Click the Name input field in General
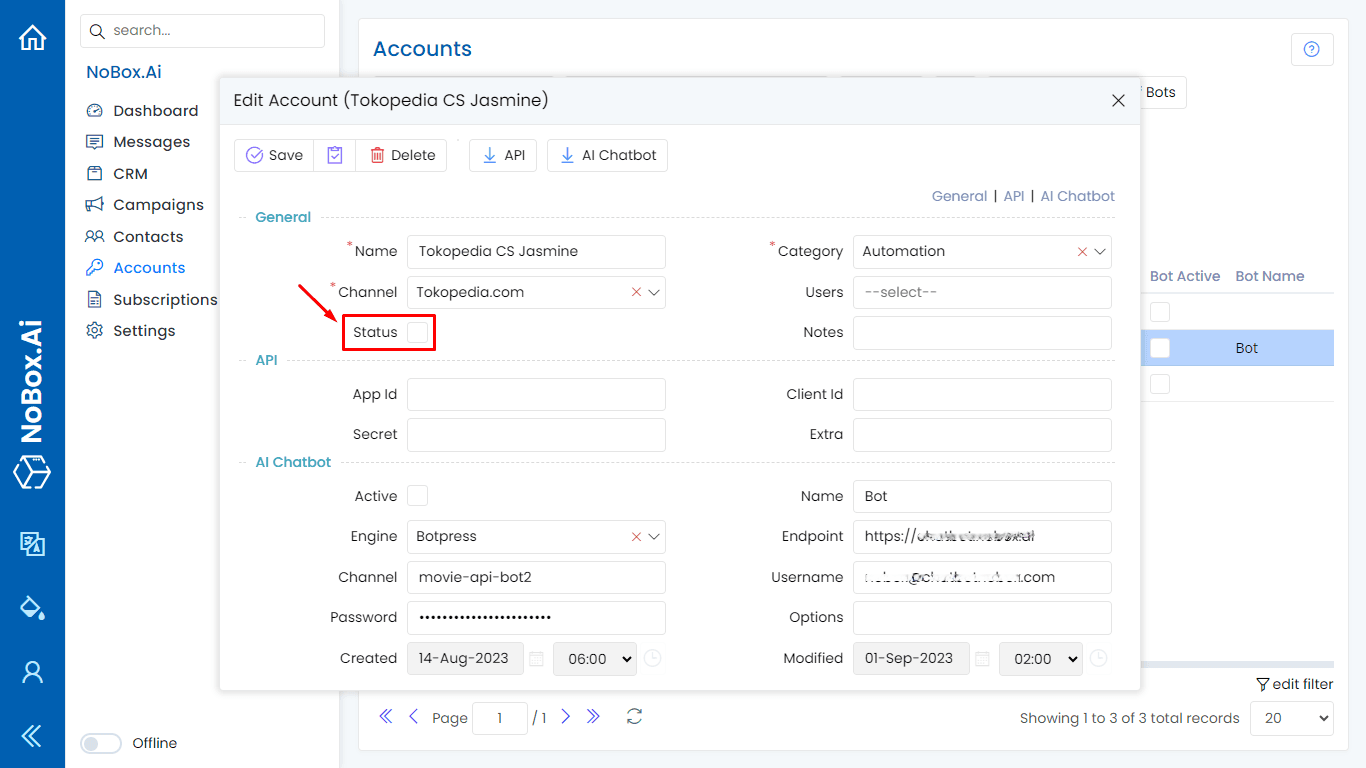This screenshot has width=1366, height=768. click(x=536, y=252)
